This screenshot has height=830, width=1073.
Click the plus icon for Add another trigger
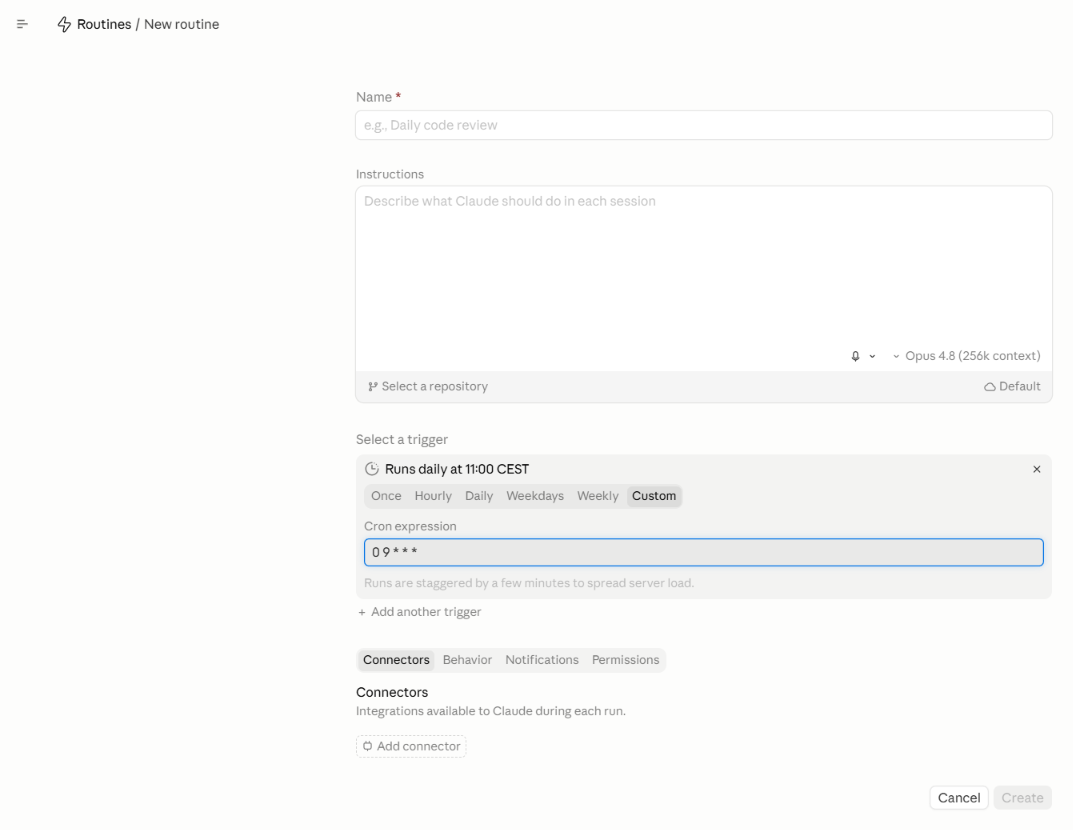[361, 612]
